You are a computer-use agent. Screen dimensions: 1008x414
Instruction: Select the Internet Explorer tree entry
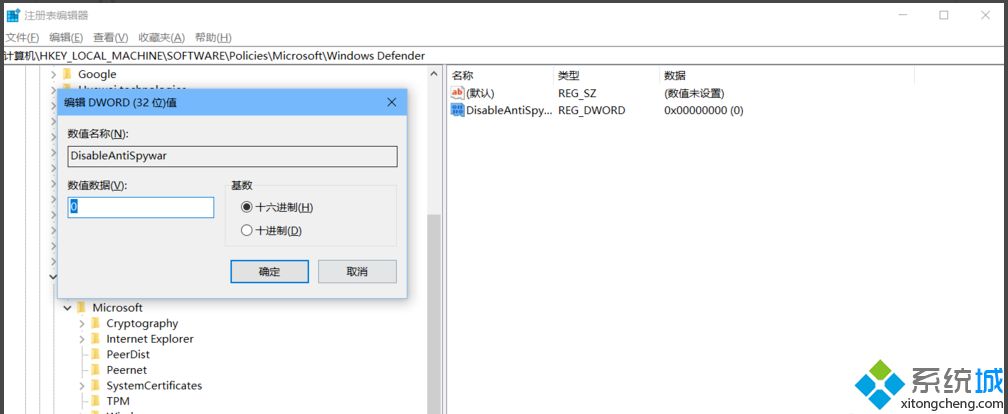tap(150, 339)
